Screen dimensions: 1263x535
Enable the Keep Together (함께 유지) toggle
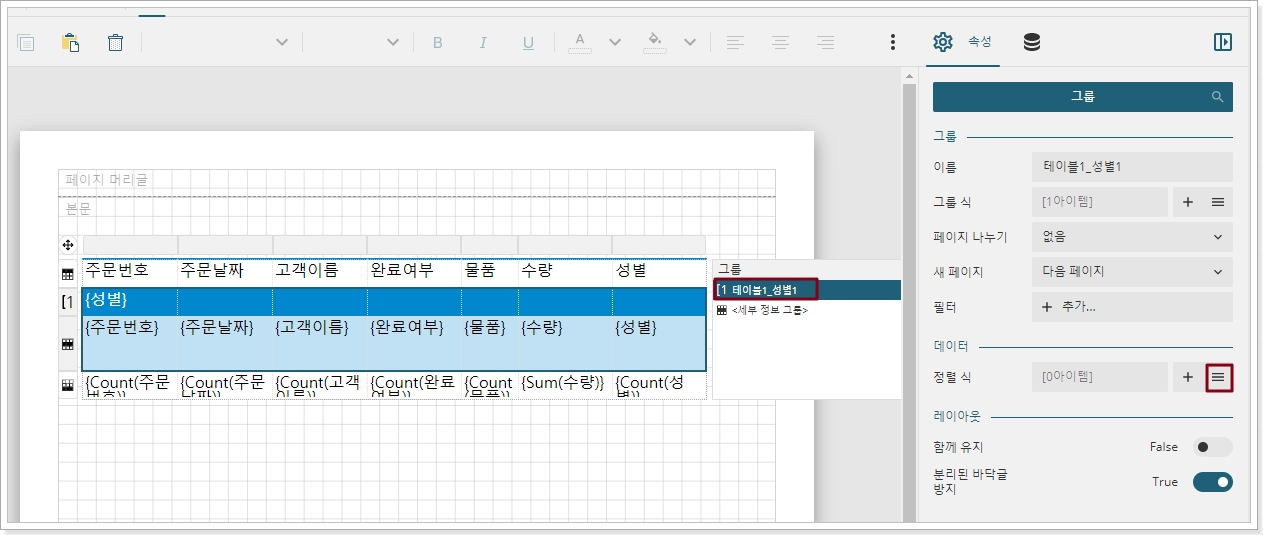(1213, 447)
